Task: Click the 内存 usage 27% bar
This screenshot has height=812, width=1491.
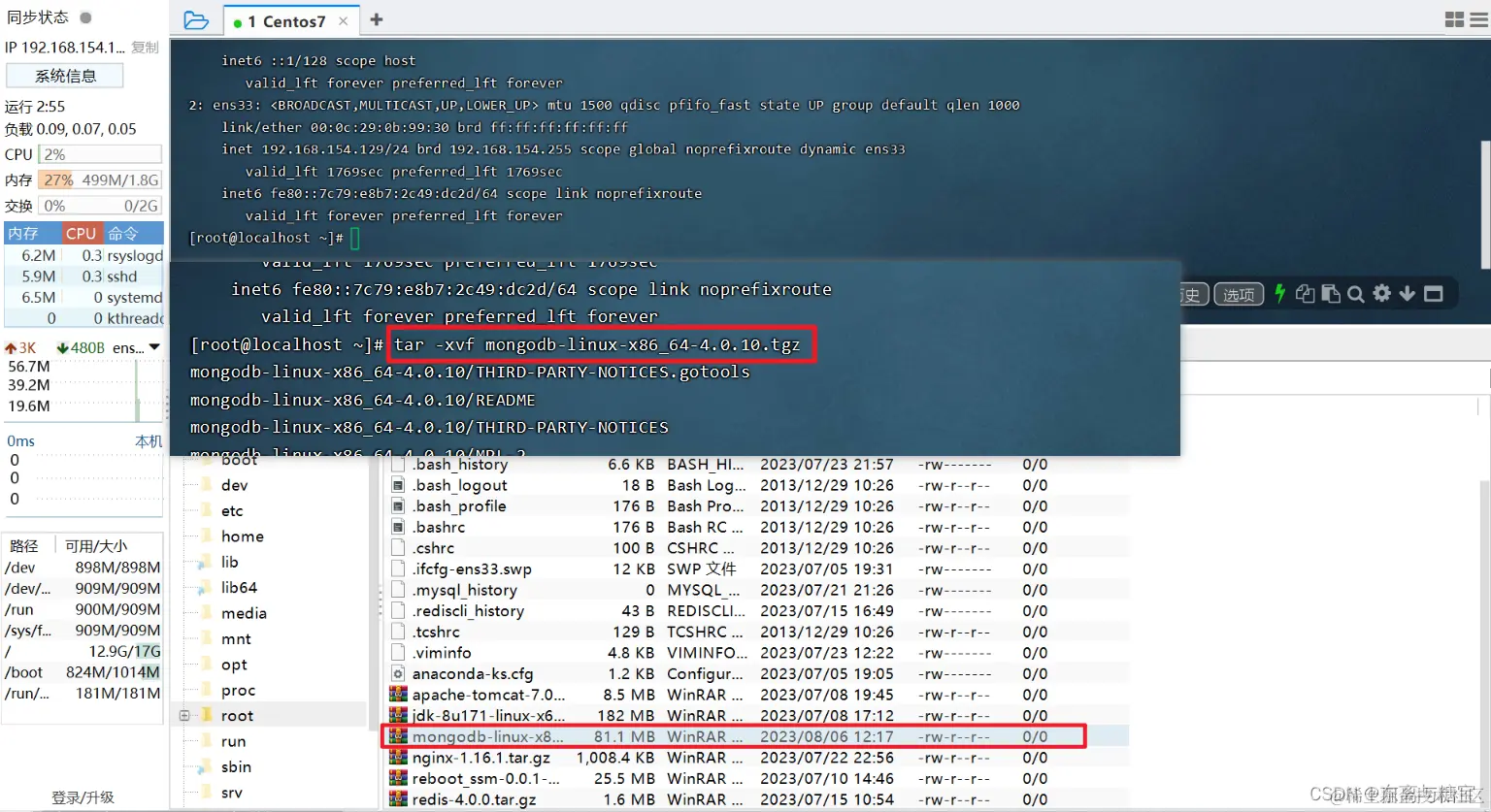Action: tap(100, 180)
